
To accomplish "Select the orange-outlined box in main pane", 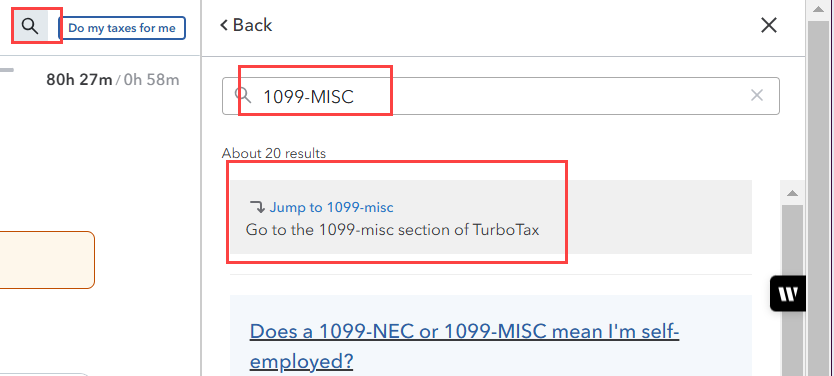I will (47, 260).
